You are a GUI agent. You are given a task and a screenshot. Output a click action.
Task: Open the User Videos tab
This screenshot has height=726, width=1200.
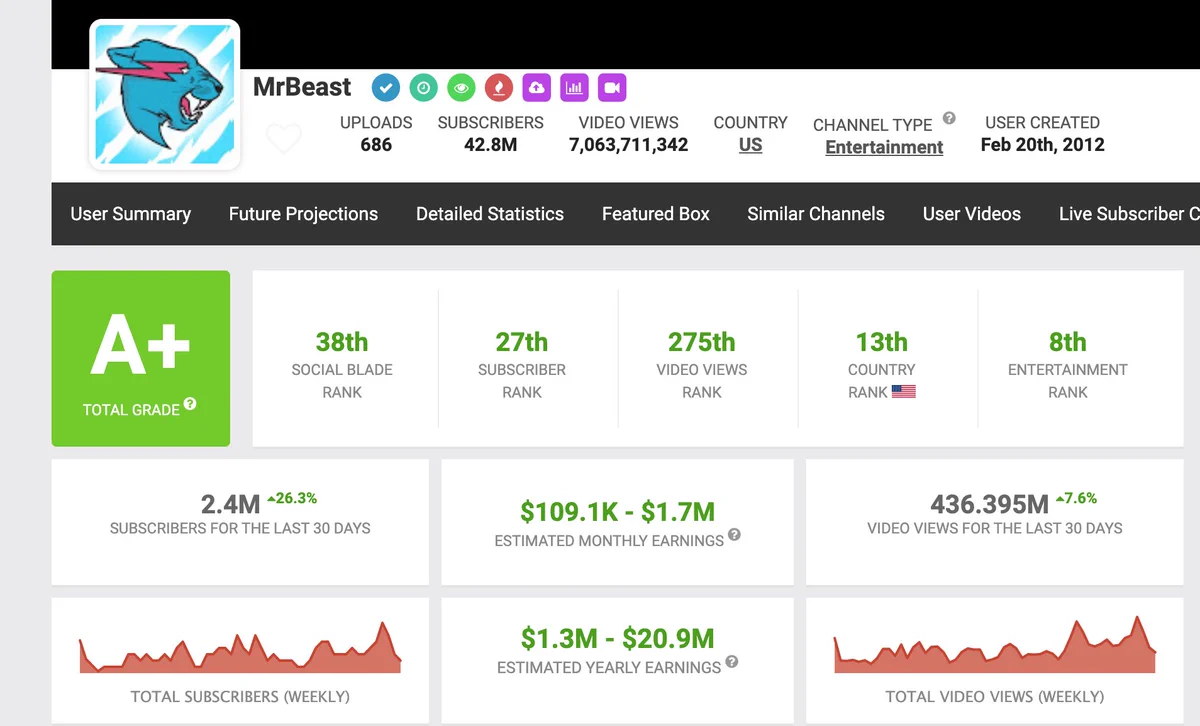[x=972, y=214]
